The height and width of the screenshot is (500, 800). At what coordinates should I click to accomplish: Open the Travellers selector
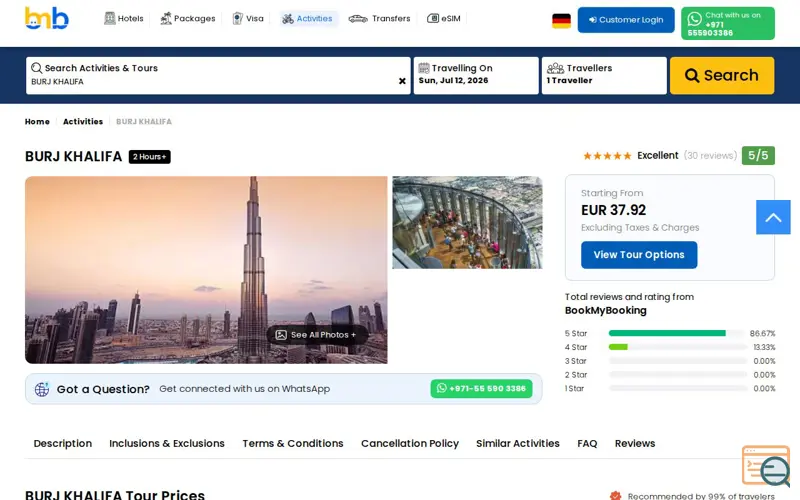tap(604, 76)
